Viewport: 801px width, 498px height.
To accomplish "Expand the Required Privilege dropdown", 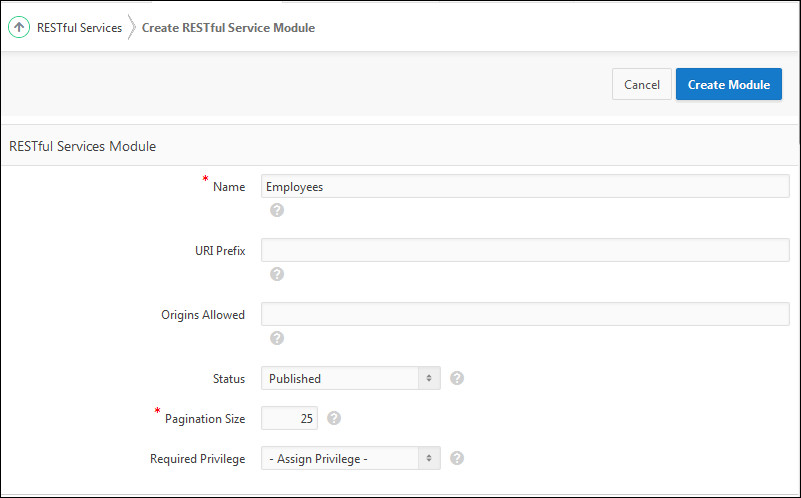I will click(x=350, y=458).
